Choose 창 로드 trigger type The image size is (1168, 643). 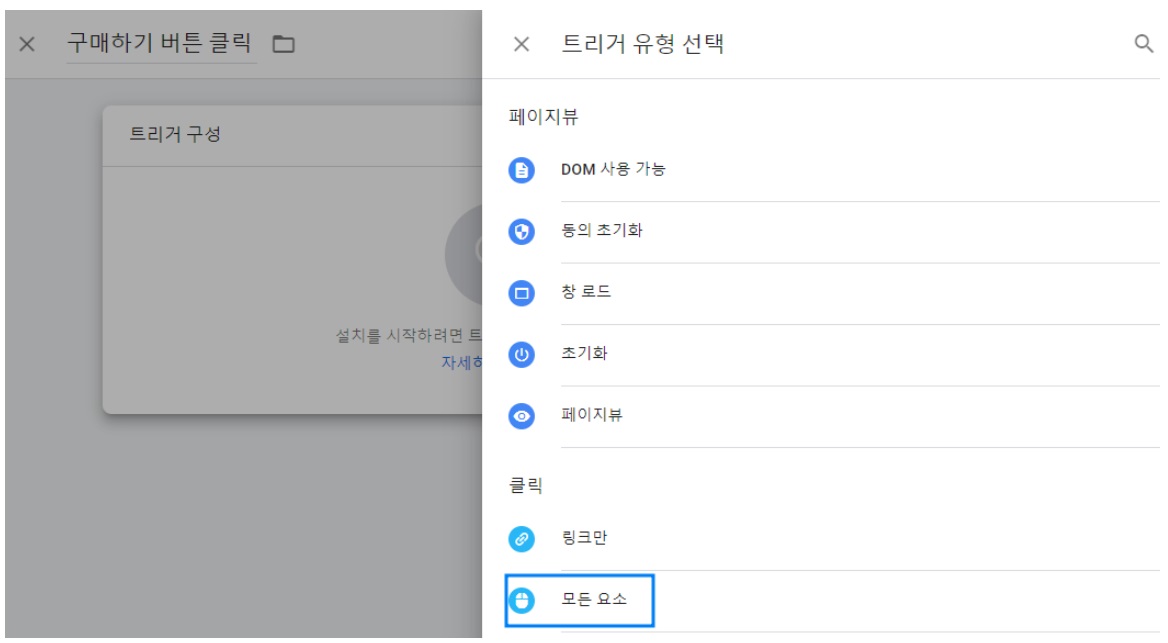[x=834, y=293]
